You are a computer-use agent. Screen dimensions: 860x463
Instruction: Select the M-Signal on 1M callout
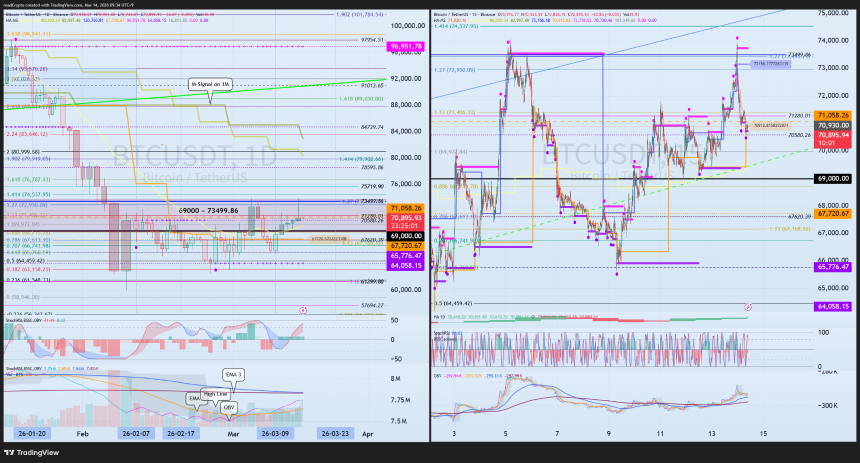pos(210,84)
